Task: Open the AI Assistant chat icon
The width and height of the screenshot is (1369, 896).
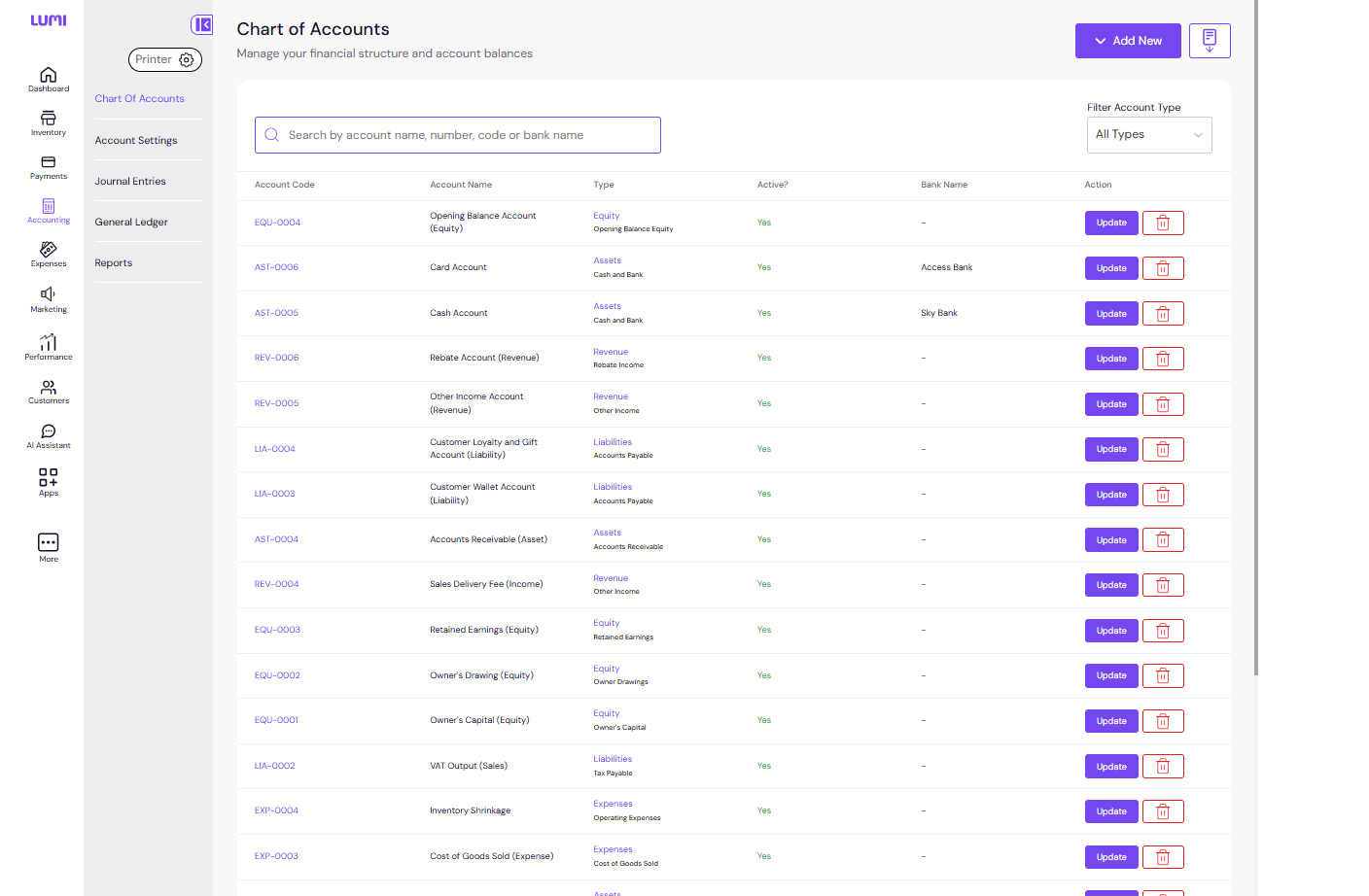Action: click(x=48, y=431)
